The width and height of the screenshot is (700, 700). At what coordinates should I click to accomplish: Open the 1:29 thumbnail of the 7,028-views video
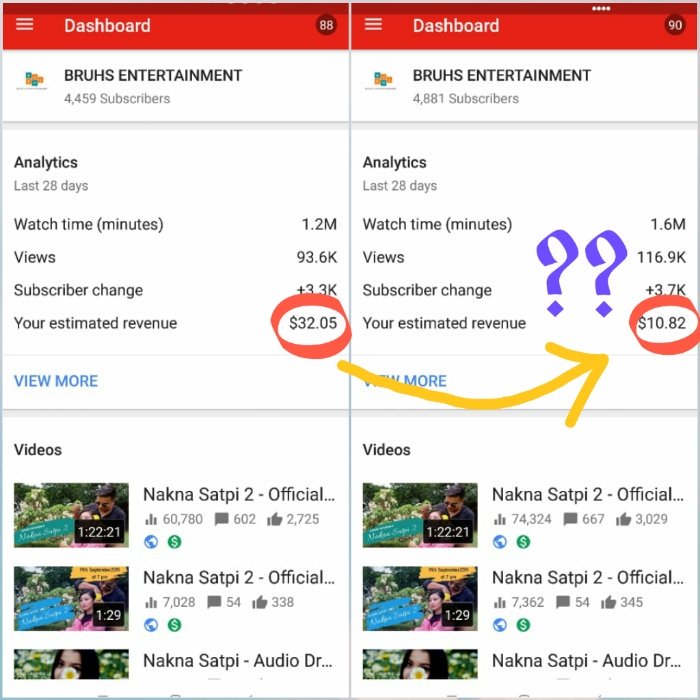(x=71, y=599)
